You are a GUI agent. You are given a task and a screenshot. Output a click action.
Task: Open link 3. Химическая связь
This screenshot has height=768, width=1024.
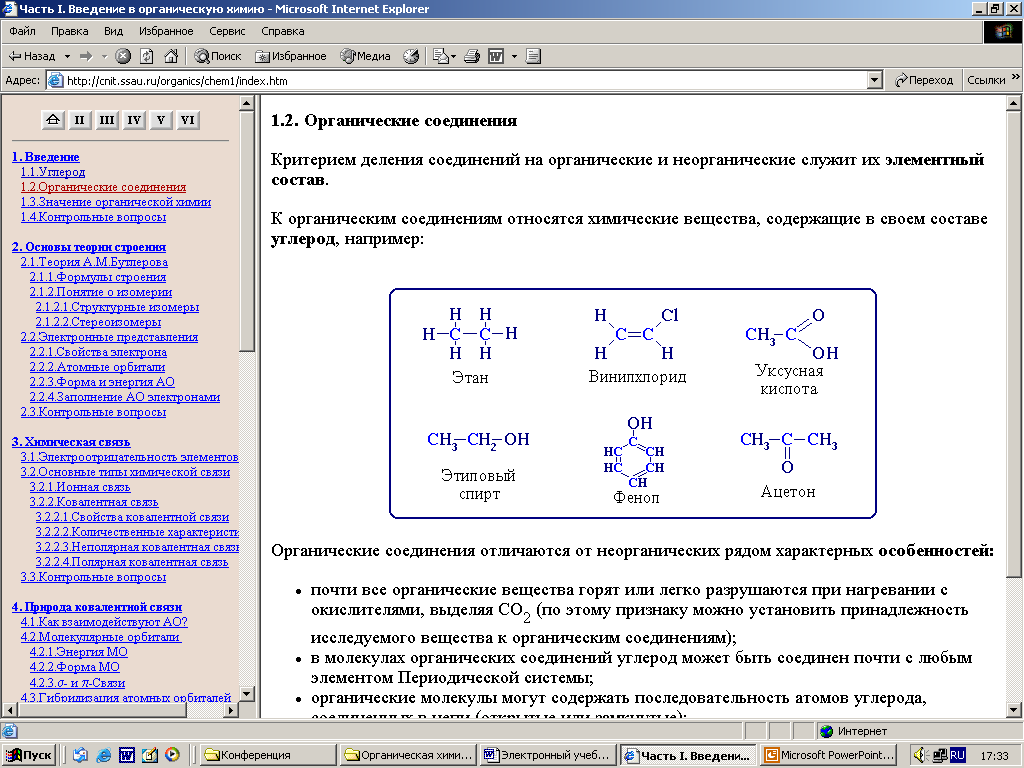(71, 442)
